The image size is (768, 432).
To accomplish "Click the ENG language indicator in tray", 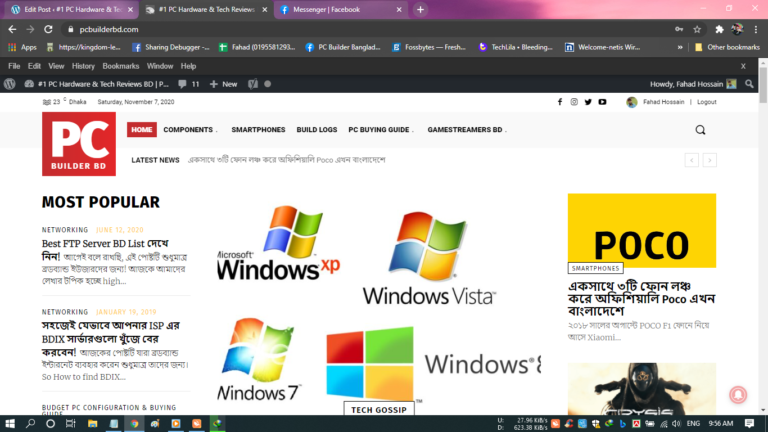I will tap(693, 424).
